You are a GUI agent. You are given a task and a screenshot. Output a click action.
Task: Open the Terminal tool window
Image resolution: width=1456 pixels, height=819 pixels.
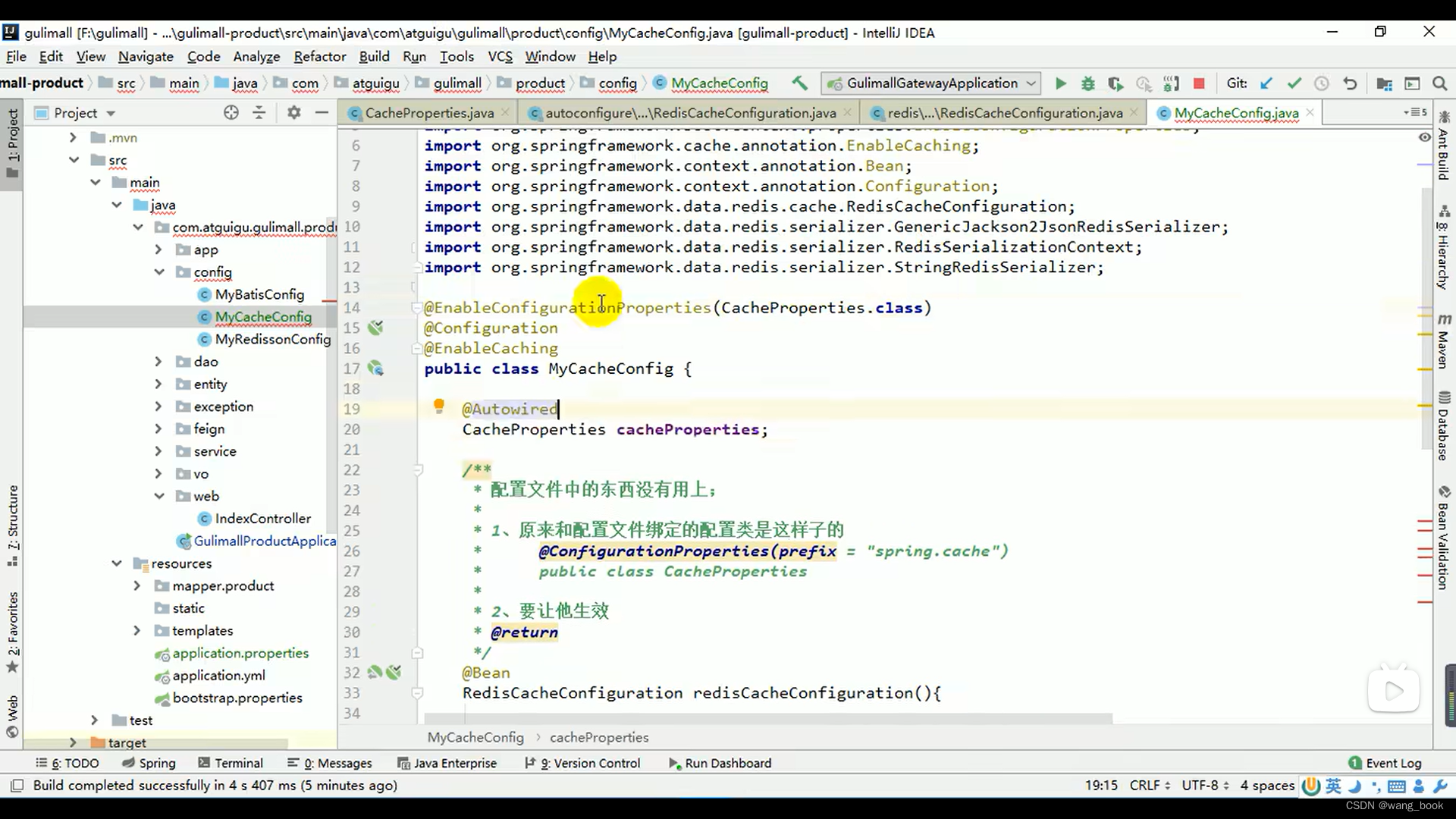(x=231, y=763)
